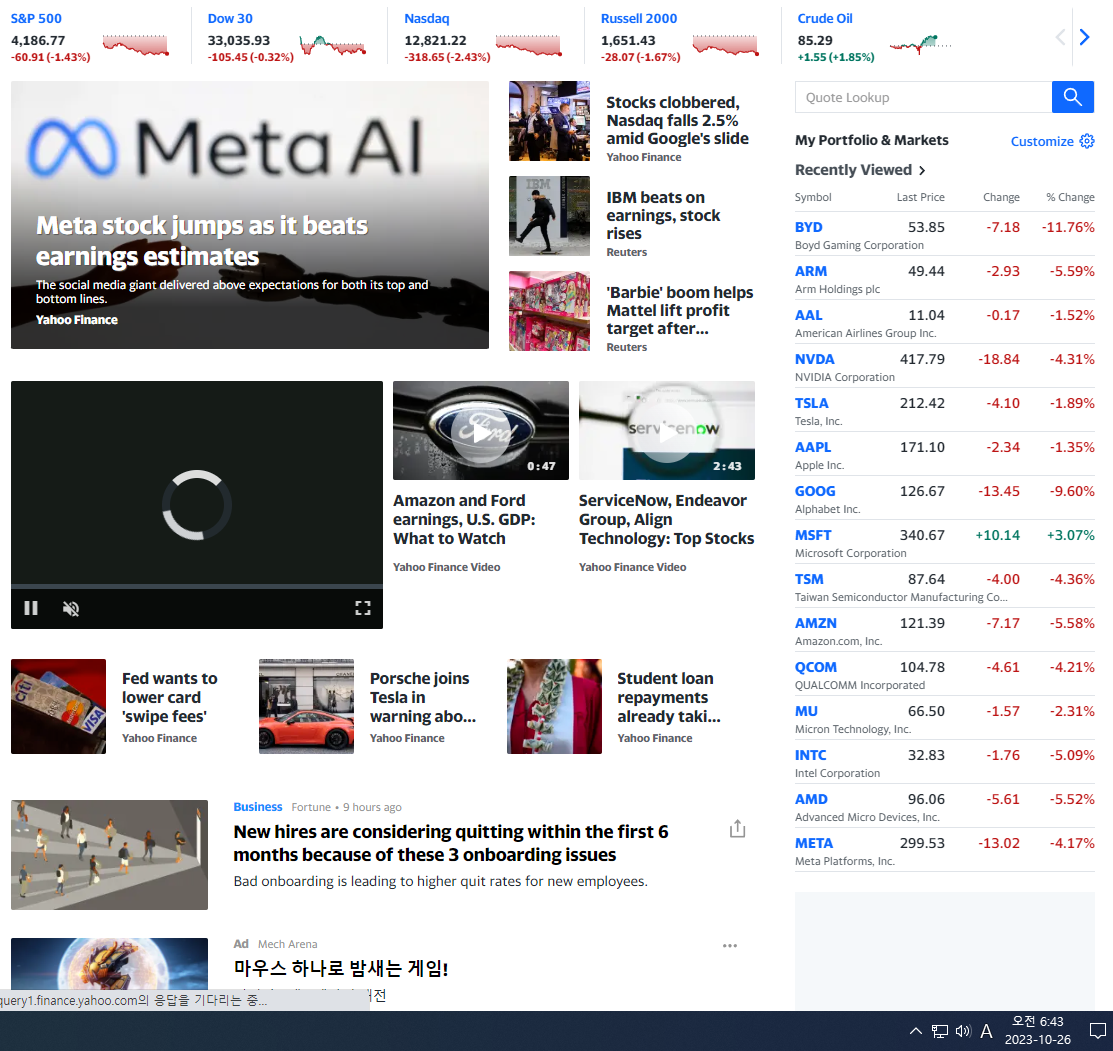Open the META ticker symbol

point(814,843)
